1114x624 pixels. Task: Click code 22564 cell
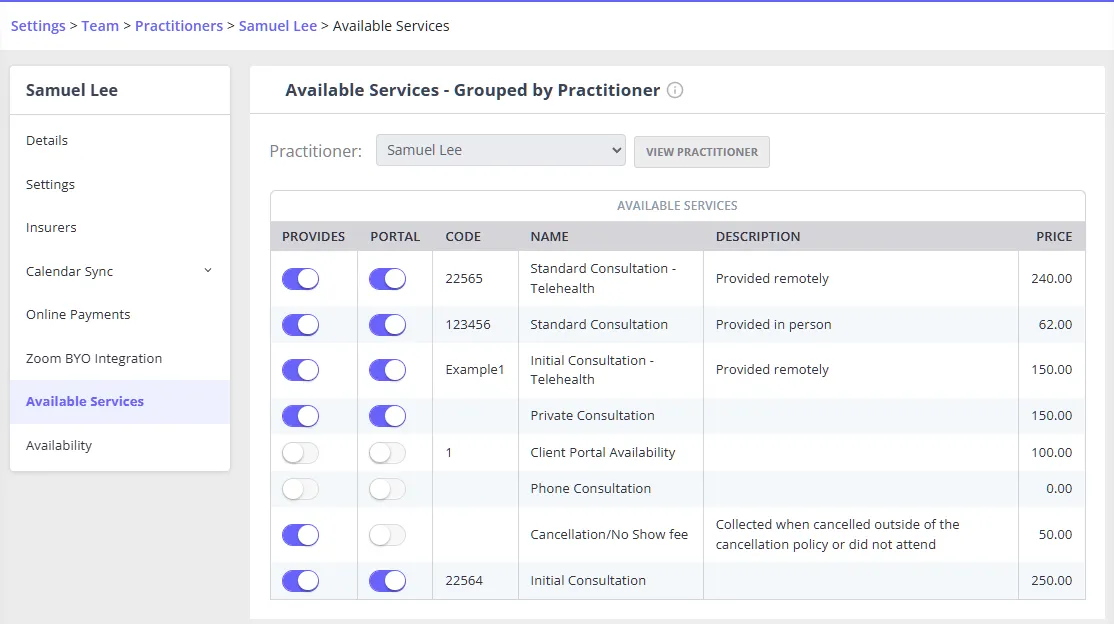(x=464, y=581)
